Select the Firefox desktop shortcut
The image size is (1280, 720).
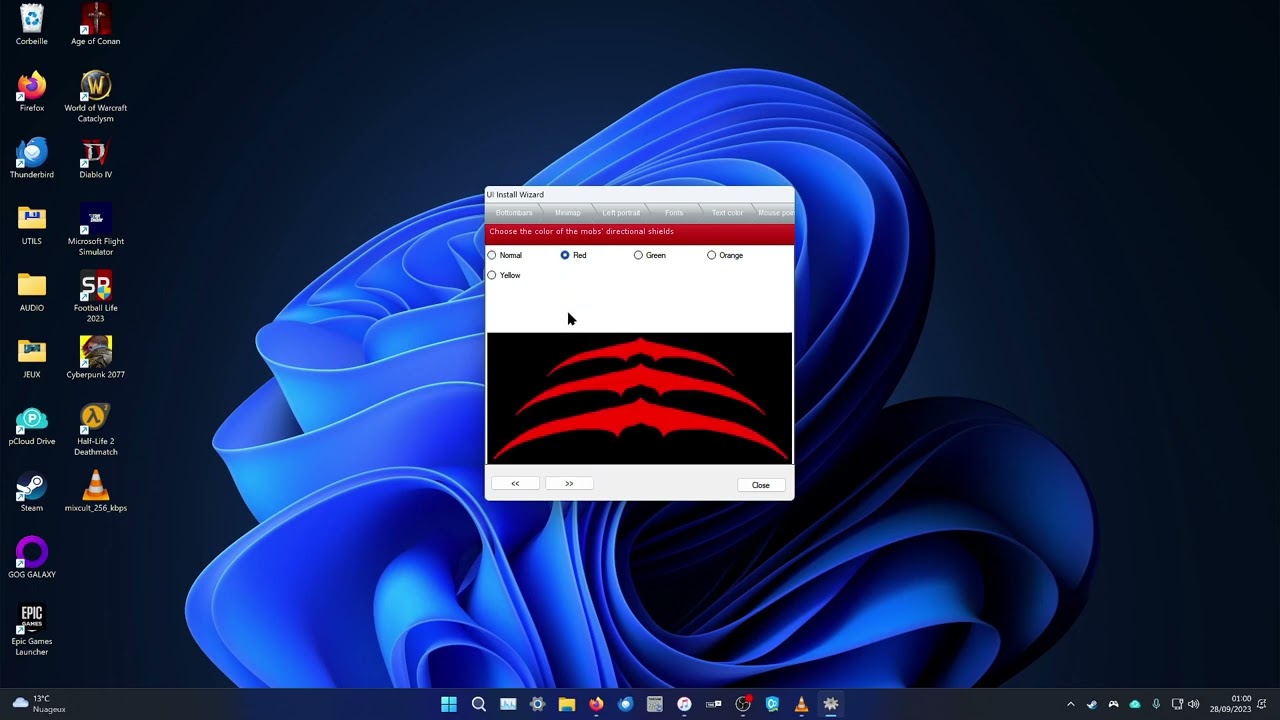tap(32, 92)
